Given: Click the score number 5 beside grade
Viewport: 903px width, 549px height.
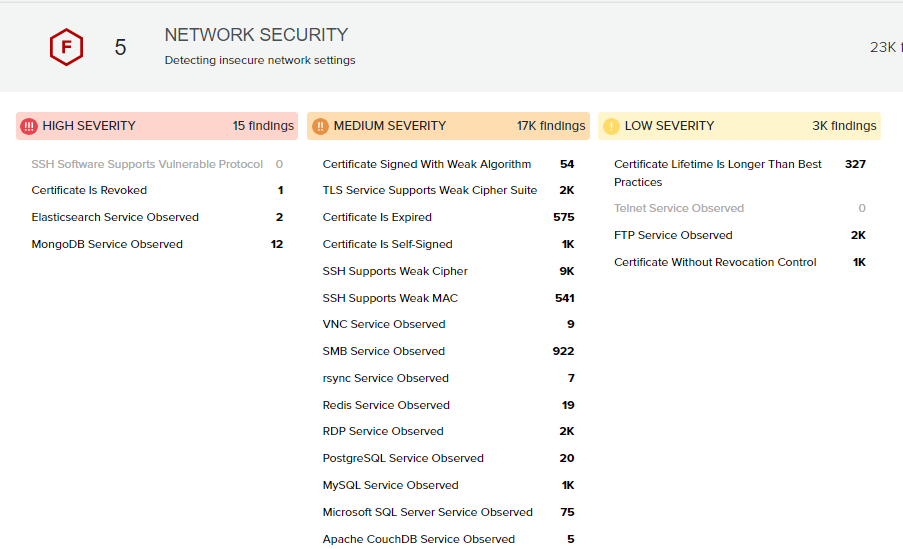Looking at the screenshot, I should [x=120, y=48].
